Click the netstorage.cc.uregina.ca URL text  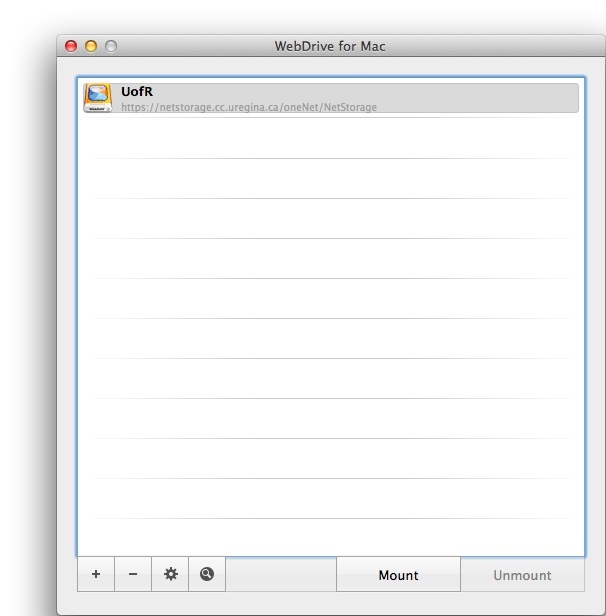(249, 107)
